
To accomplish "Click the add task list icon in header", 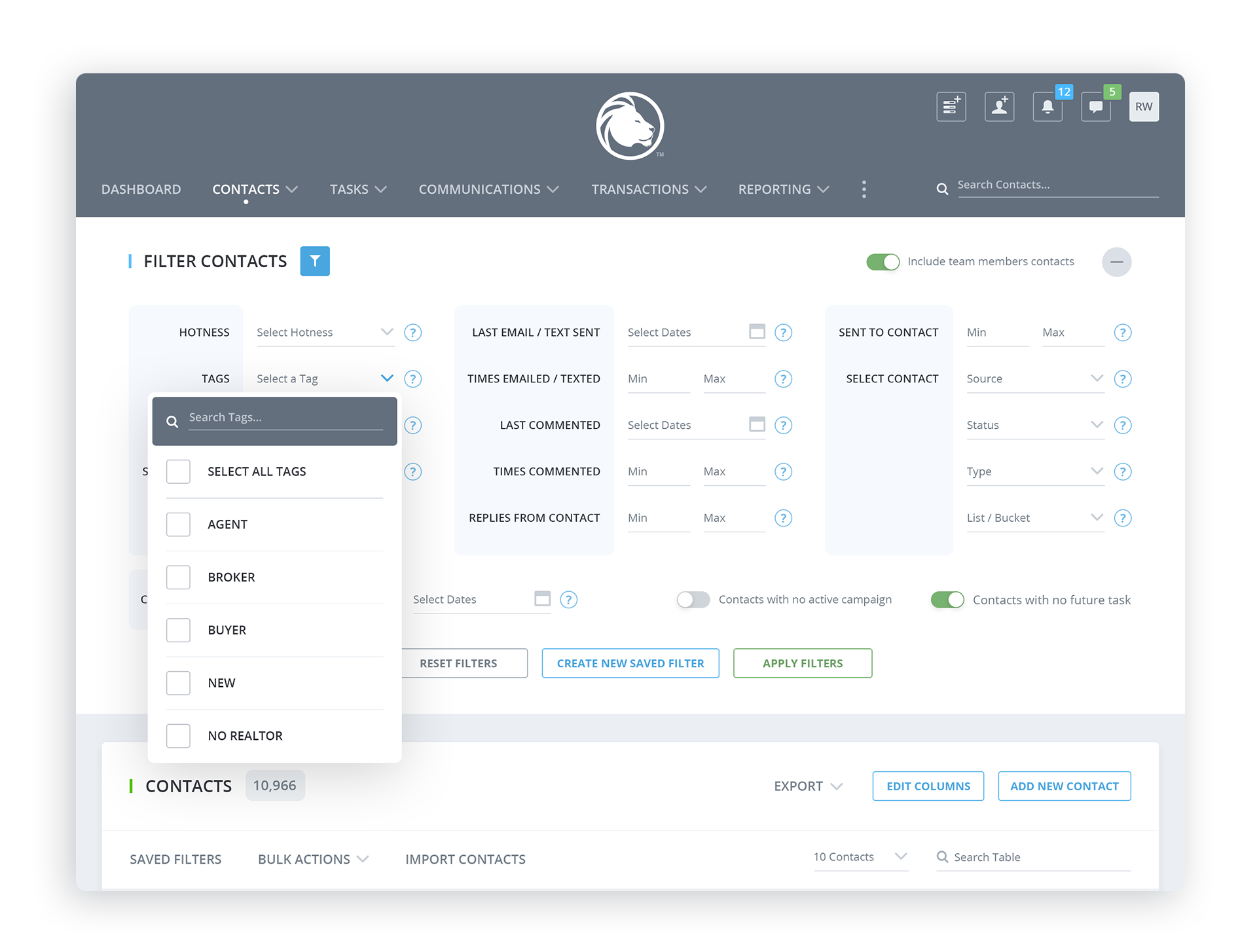I will (x=951, y=107).
